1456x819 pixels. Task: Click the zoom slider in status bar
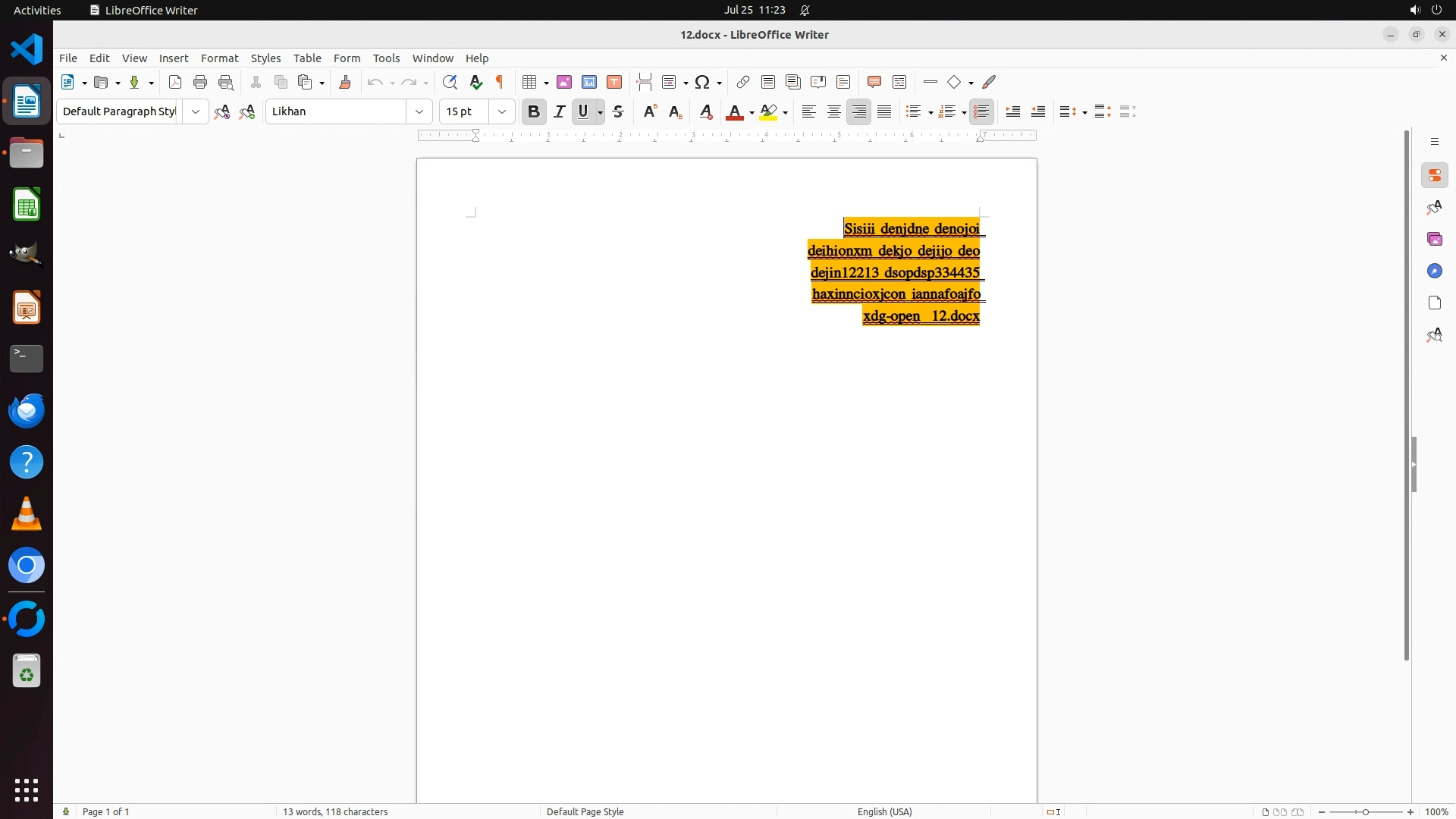point(1366,811)
